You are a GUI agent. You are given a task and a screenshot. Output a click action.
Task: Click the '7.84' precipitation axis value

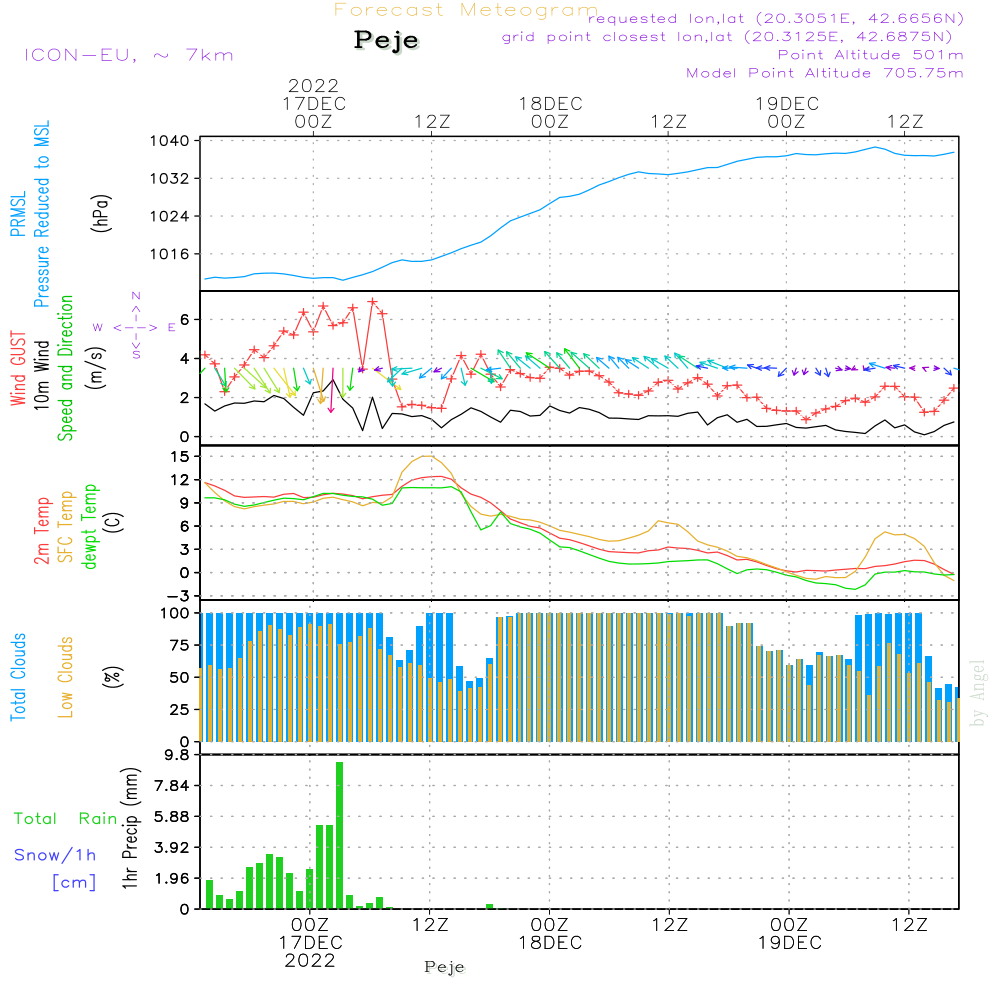point(172,786)
